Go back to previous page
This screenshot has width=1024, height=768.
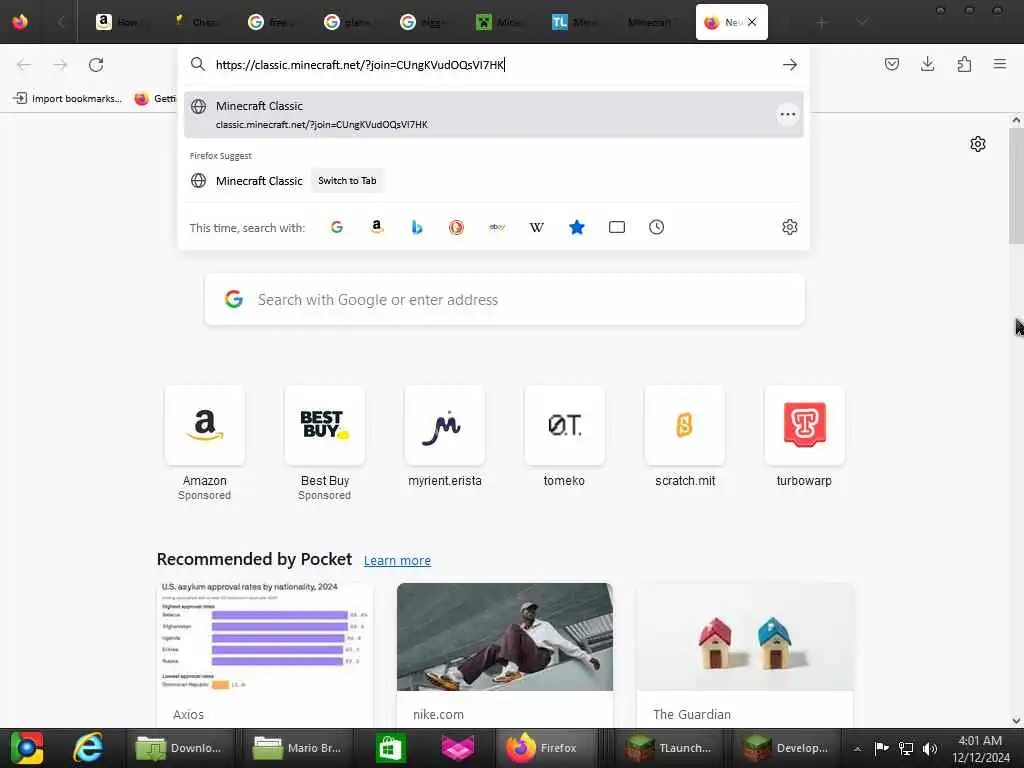(24, 65)
